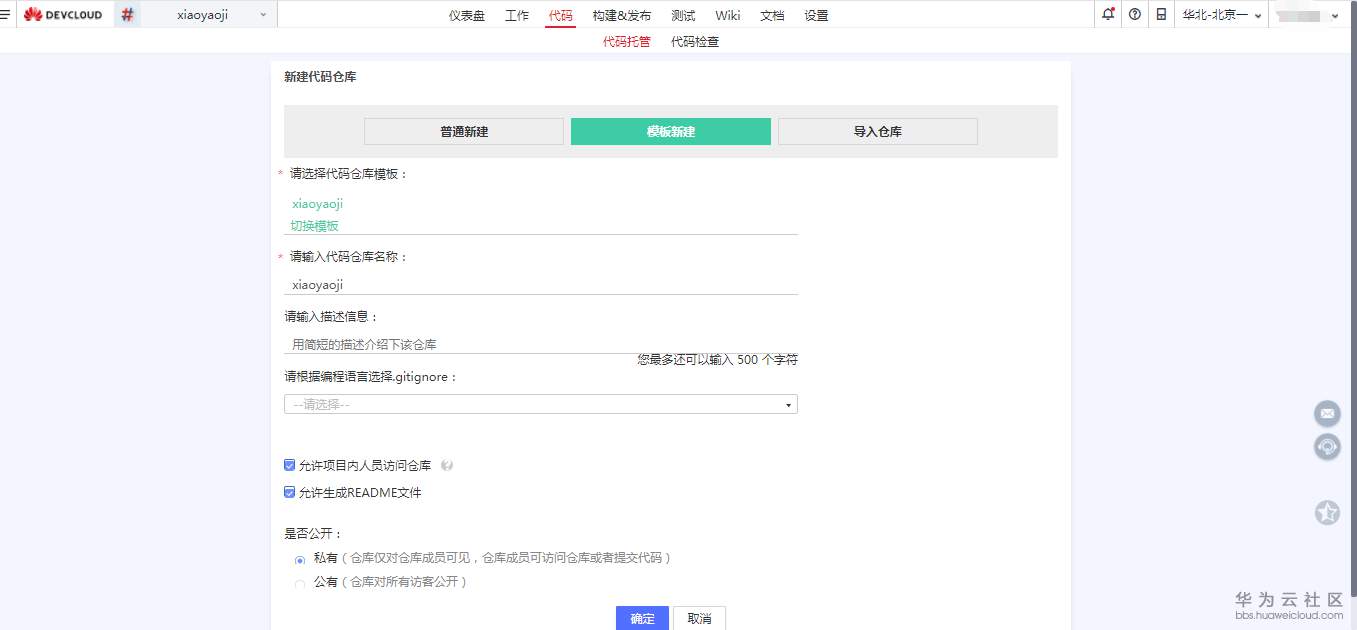This screenshot has width=1357, height=630.
Task: Click the mail feedback icon on right edge
Action: [x=1327, y=413]
